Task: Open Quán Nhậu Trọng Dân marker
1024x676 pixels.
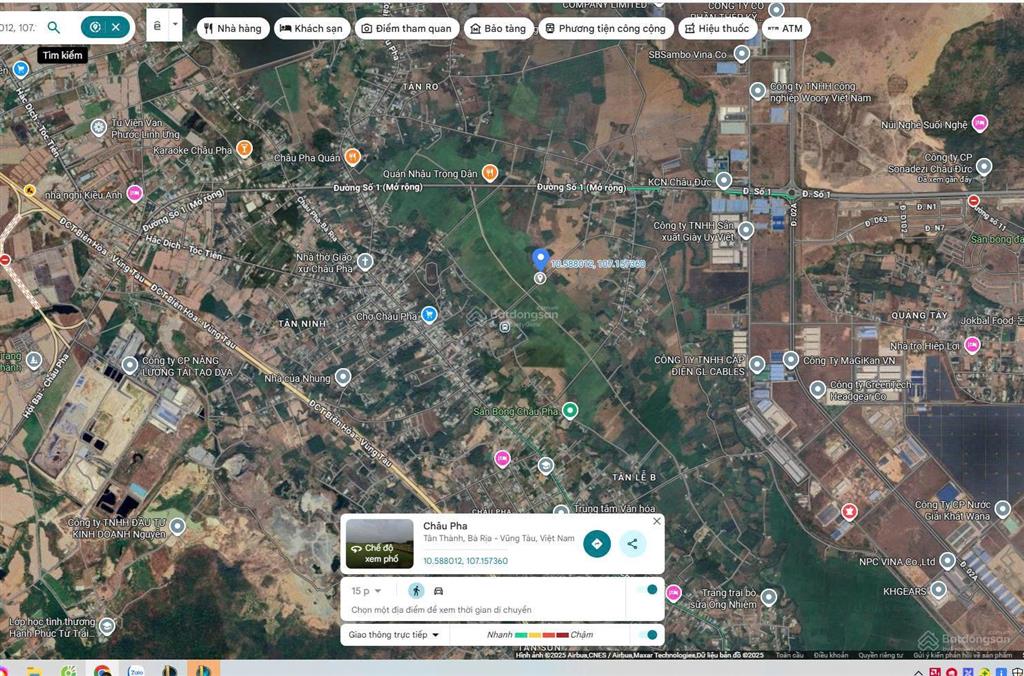Action: 489,172
